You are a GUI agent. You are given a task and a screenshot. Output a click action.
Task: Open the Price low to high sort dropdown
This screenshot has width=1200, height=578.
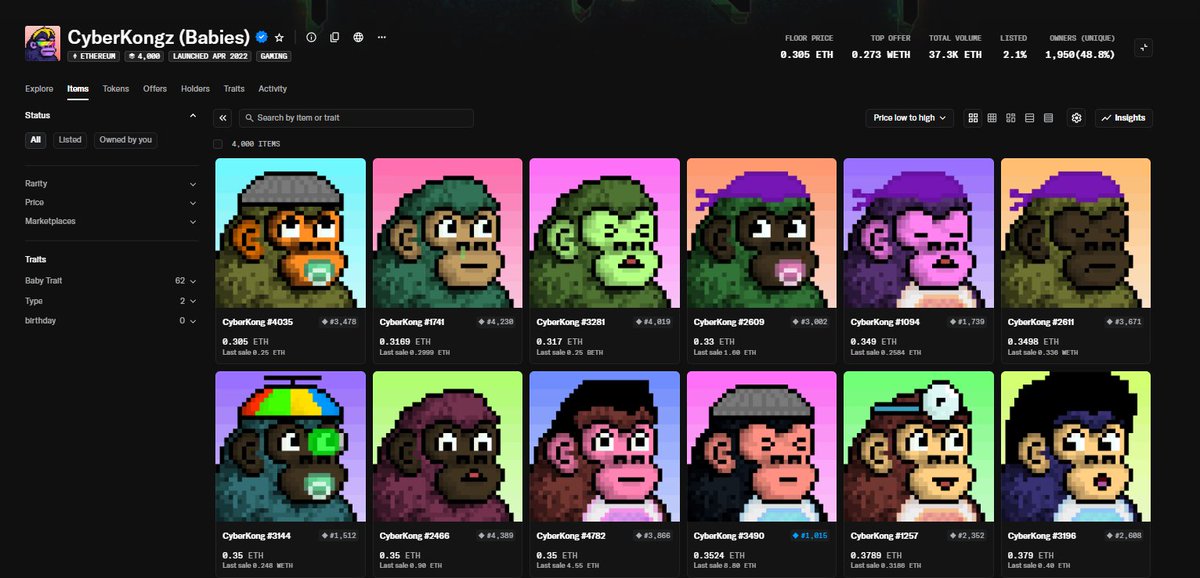tap(910, 118)
